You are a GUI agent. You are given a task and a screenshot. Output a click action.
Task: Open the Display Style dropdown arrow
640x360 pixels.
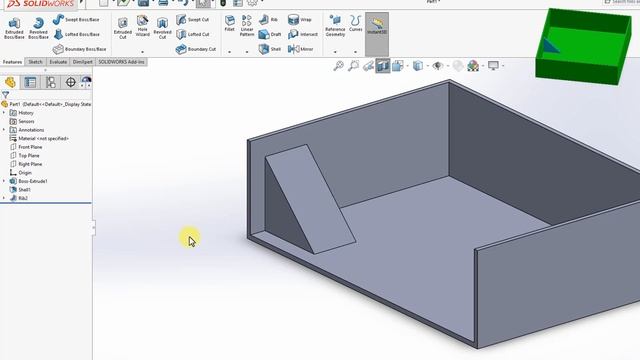pyautogui.click(x=427, y=66)
